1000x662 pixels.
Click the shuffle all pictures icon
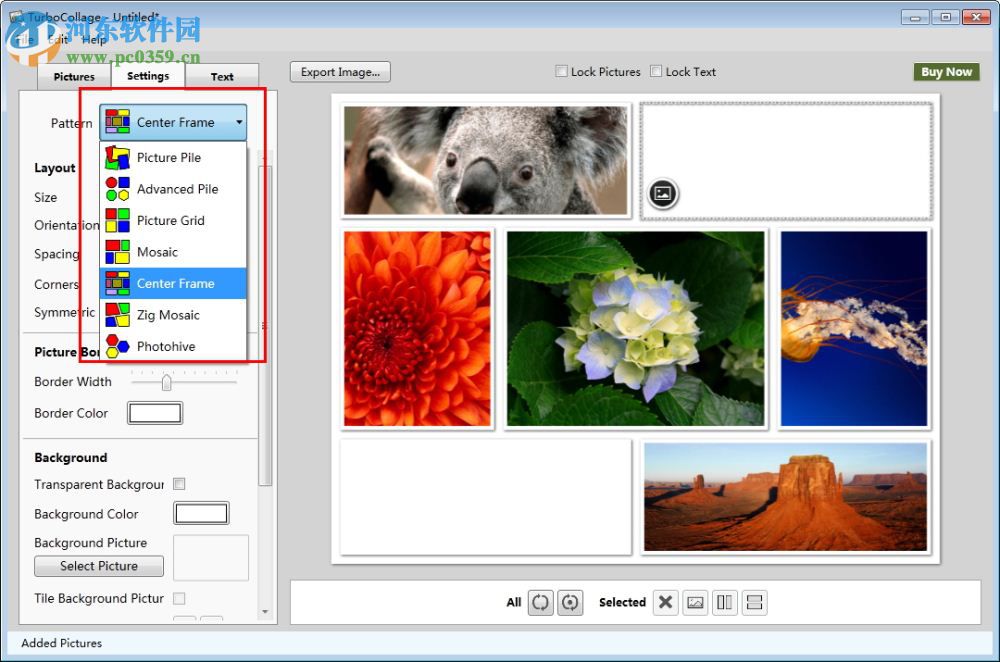tap(541, 602)
